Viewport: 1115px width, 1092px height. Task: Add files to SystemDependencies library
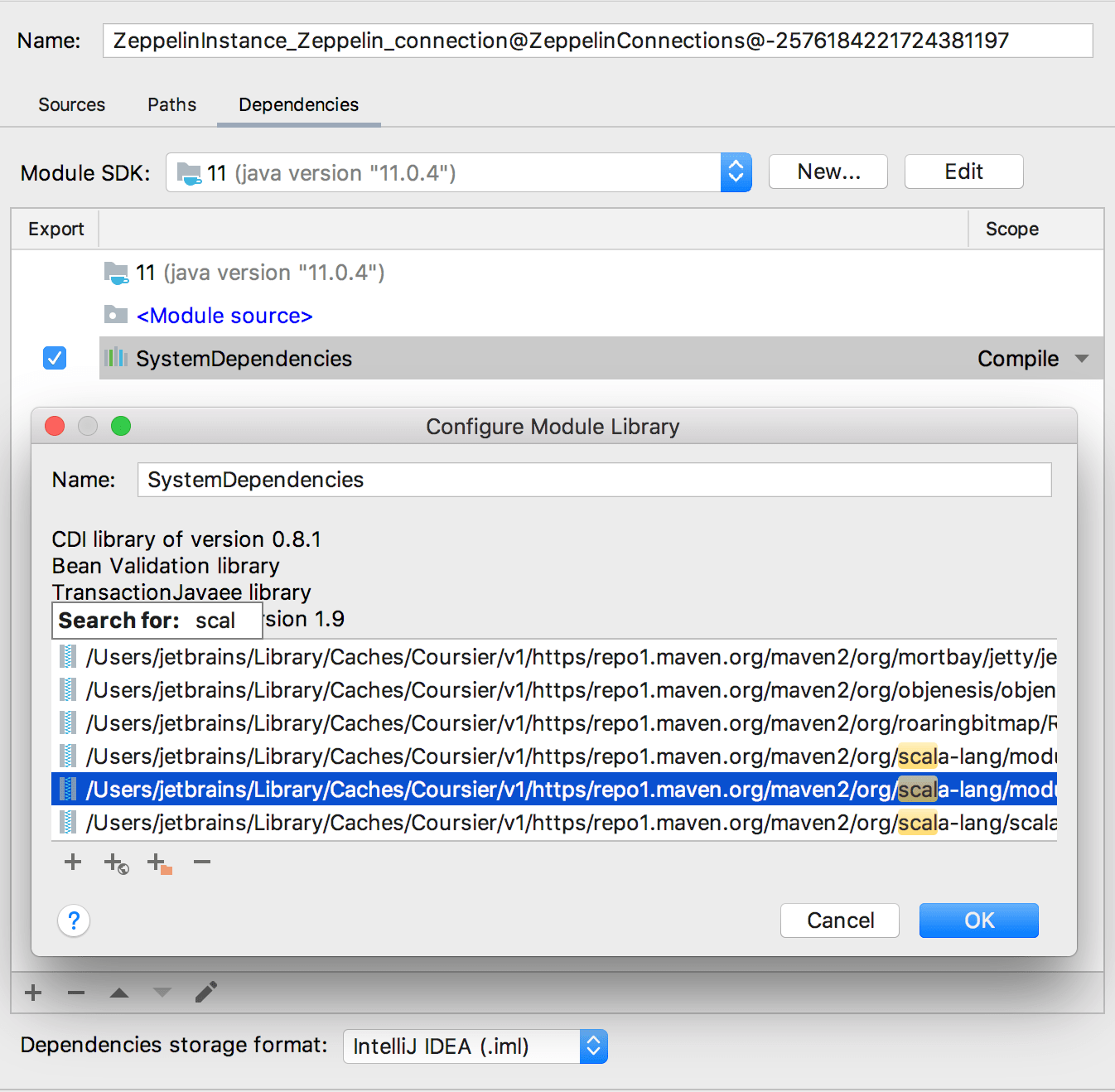coord(73,862)
